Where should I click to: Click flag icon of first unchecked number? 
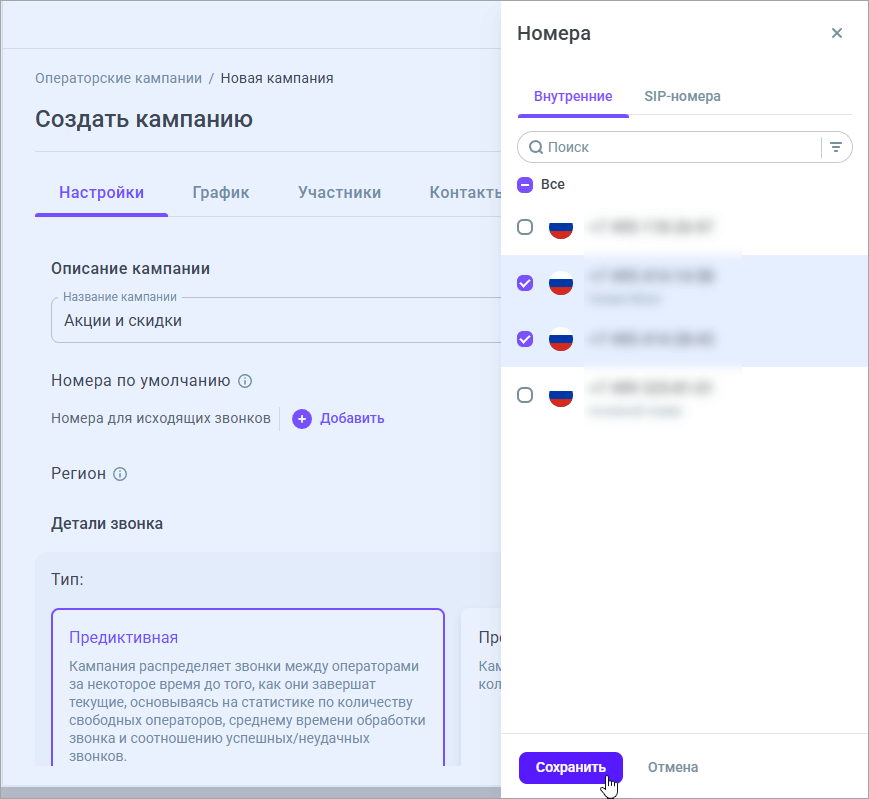click(x=560, y=227)
